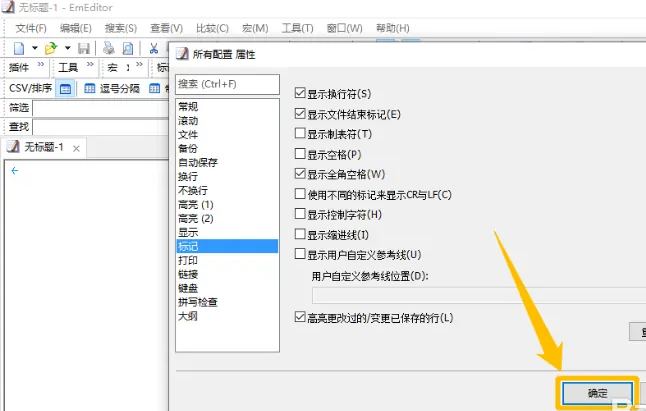The image size is (646, 411).
Task: Click the Open folder toolbar icon
Action: pyautogui.click(x=51, y=48)
